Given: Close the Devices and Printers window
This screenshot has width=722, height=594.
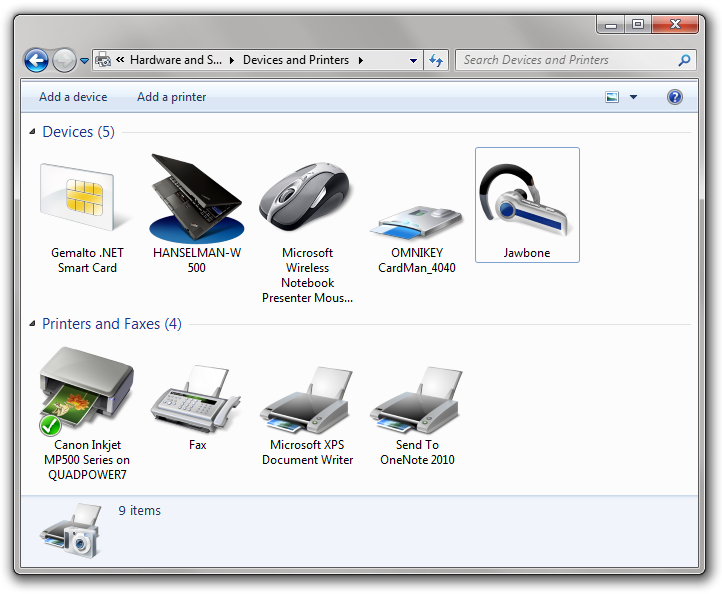Looking at the screenshot, I should [x=675, y=25].
